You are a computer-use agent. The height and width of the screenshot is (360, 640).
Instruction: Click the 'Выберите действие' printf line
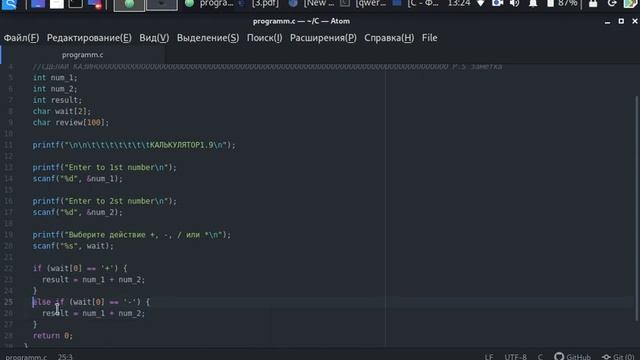click(x=132, y=235)
